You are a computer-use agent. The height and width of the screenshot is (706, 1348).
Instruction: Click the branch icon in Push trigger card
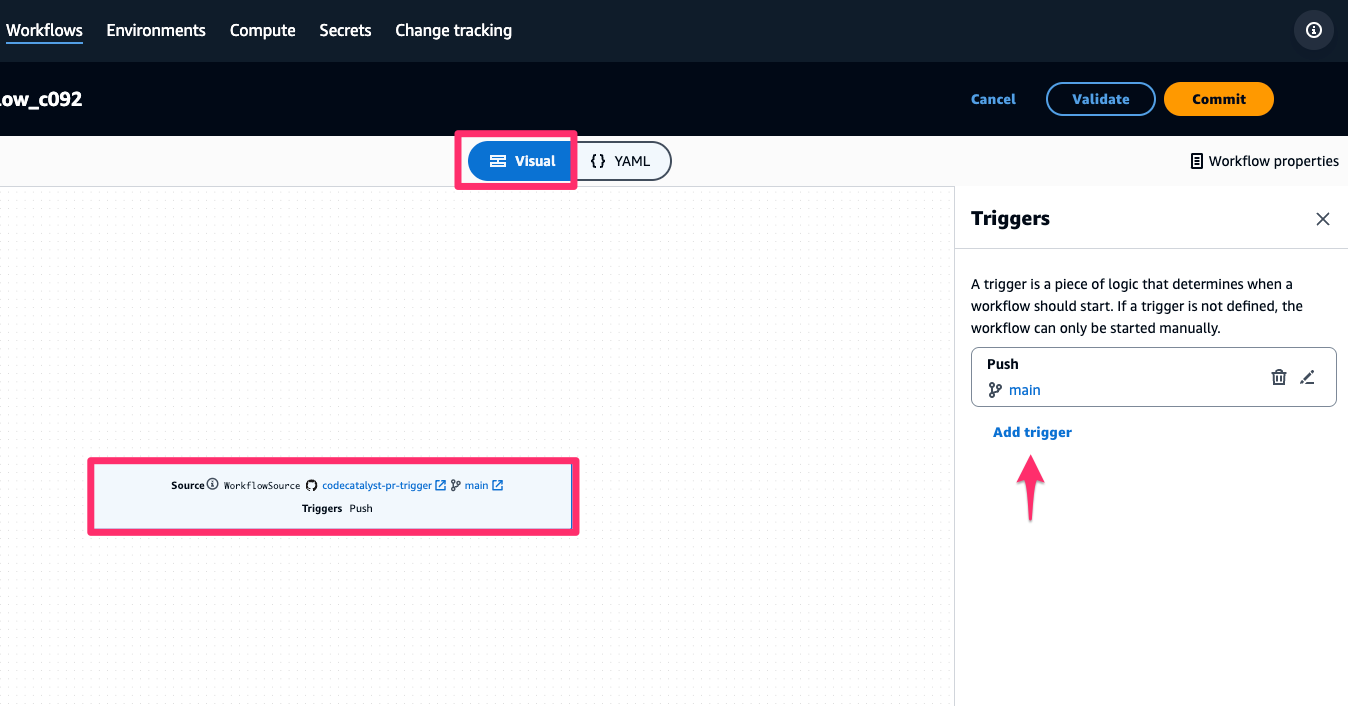995,390
